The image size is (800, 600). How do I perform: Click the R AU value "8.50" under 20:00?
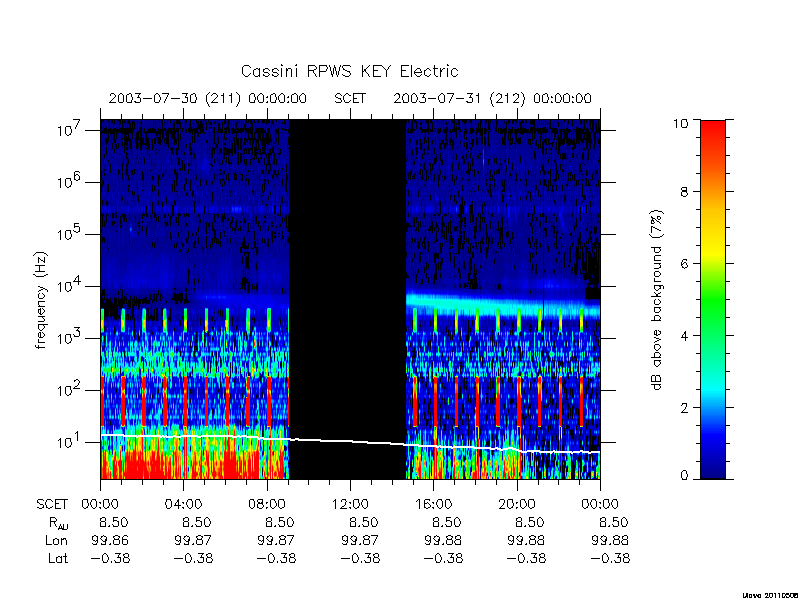(x=530, y=522)
